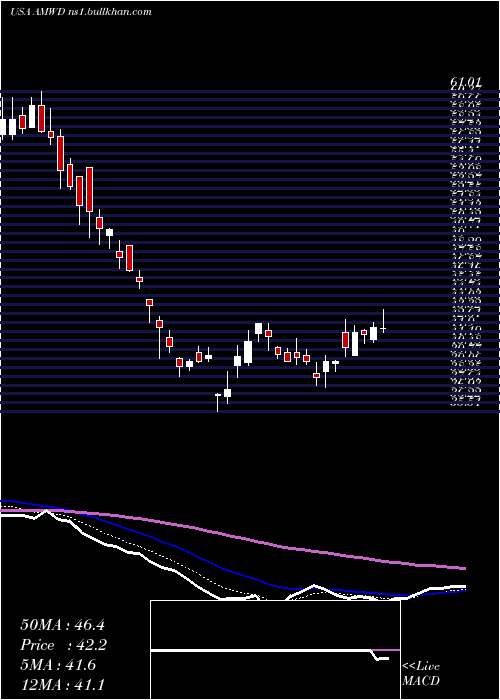Click the 'Price : 42.2' label
This screenshot has height=700, width=500.
tap(63, 645)
